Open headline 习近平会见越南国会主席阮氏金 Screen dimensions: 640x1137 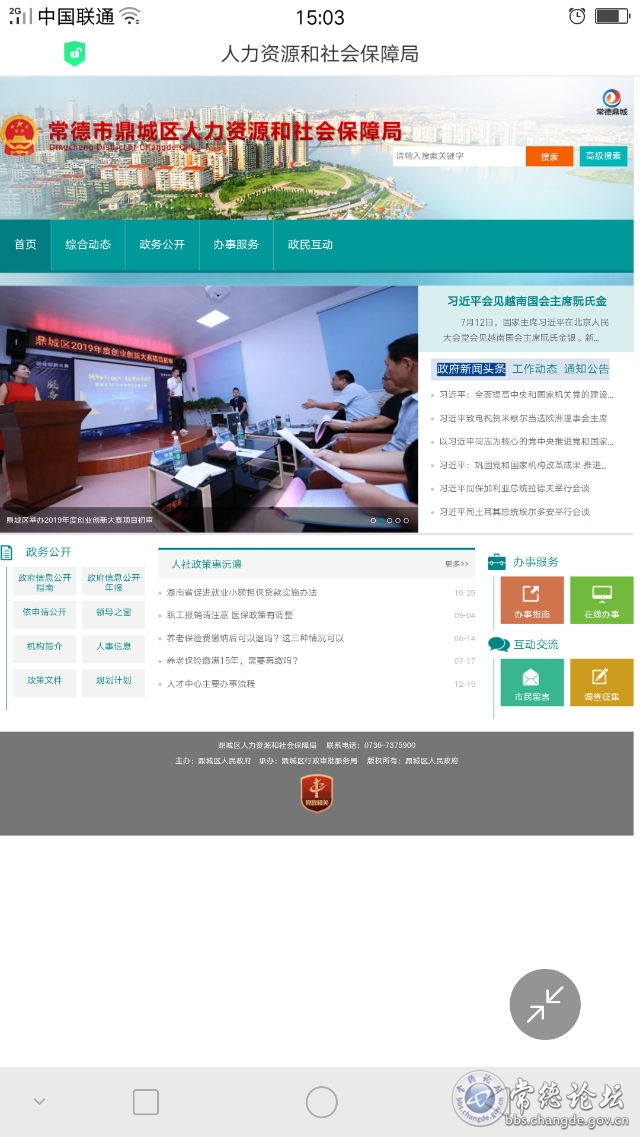click(527, 301)
